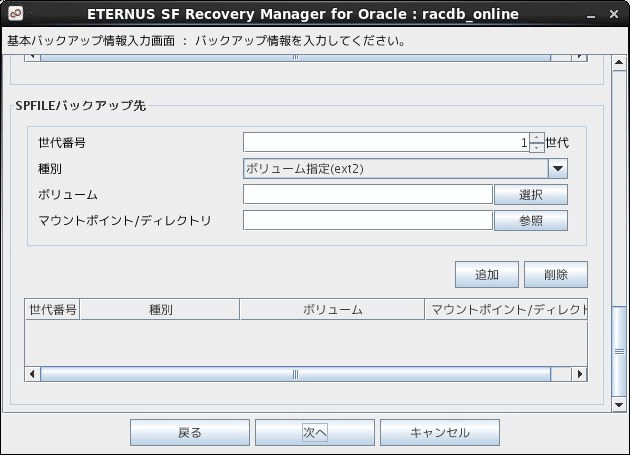
Task: Click the vertical scrollbar up arrow
Action: [x=619, y=63]
